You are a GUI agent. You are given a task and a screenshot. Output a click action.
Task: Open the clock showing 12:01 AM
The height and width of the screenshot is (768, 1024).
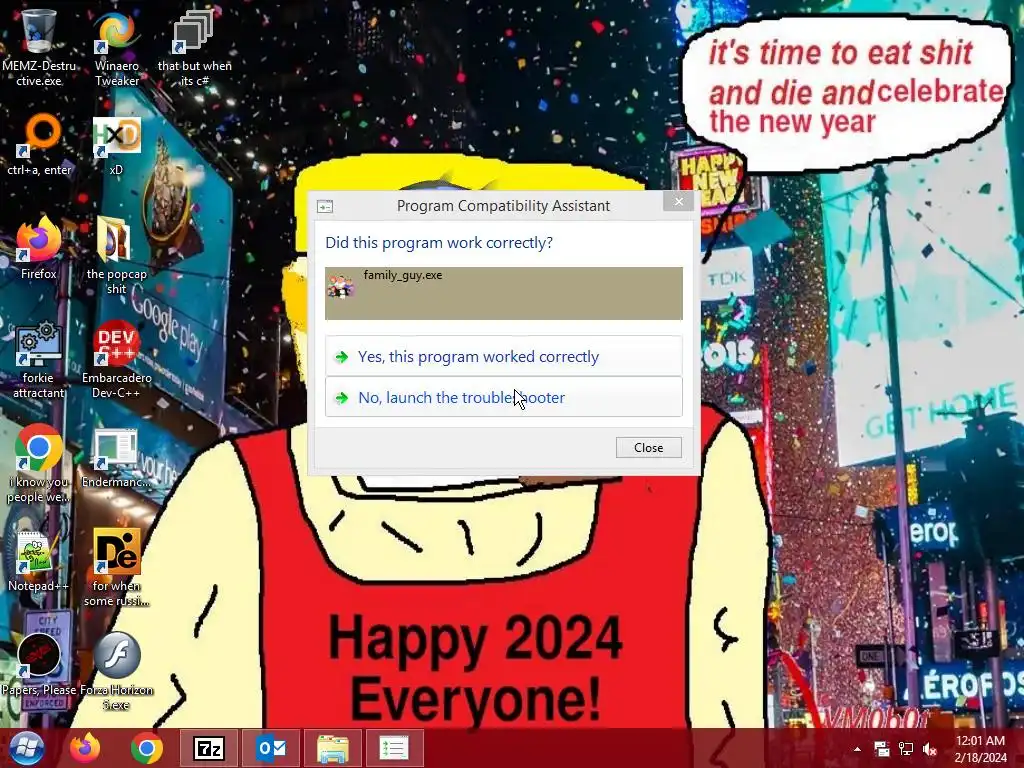coord(980,749)
